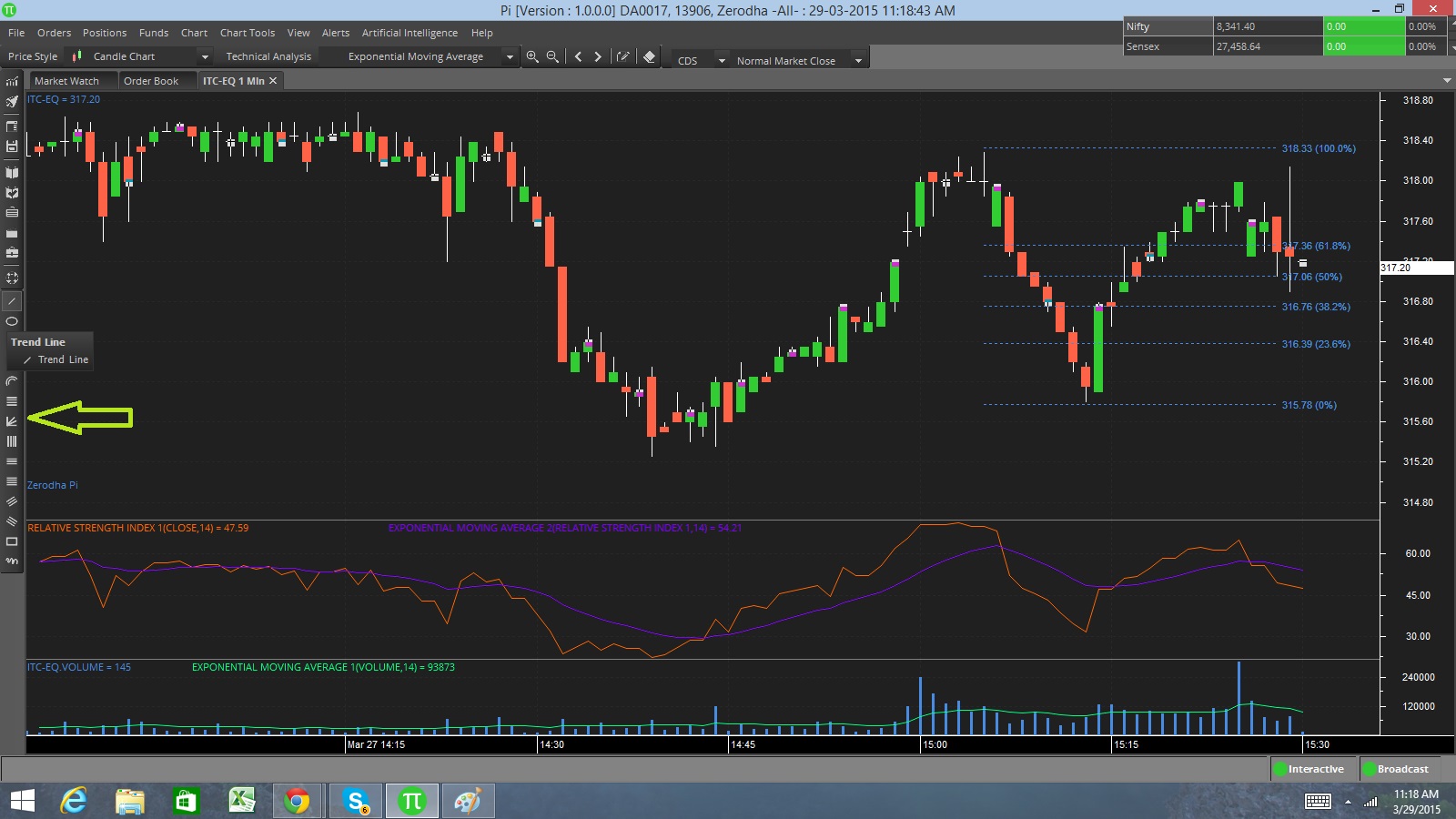
Task: Click the 316.39 (23.6%) Fibonacci label
Action: pyautogui.click(x=1316, y=344)
